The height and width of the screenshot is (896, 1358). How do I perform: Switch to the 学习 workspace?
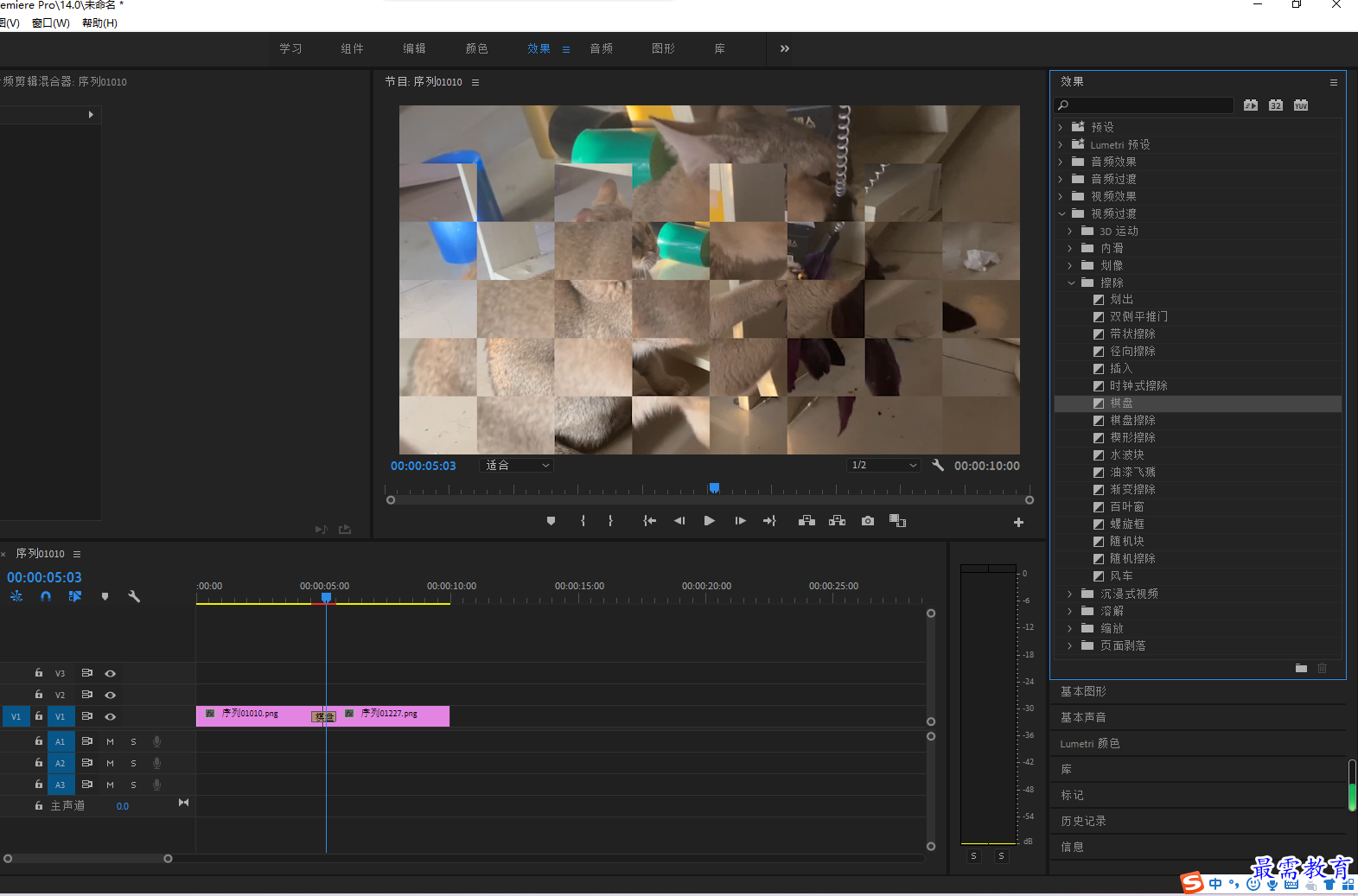291,49
